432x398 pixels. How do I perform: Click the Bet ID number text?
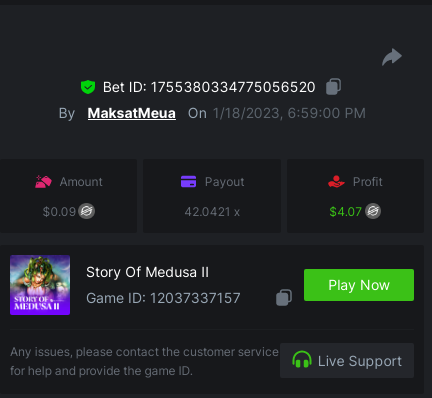coord(233,87)
